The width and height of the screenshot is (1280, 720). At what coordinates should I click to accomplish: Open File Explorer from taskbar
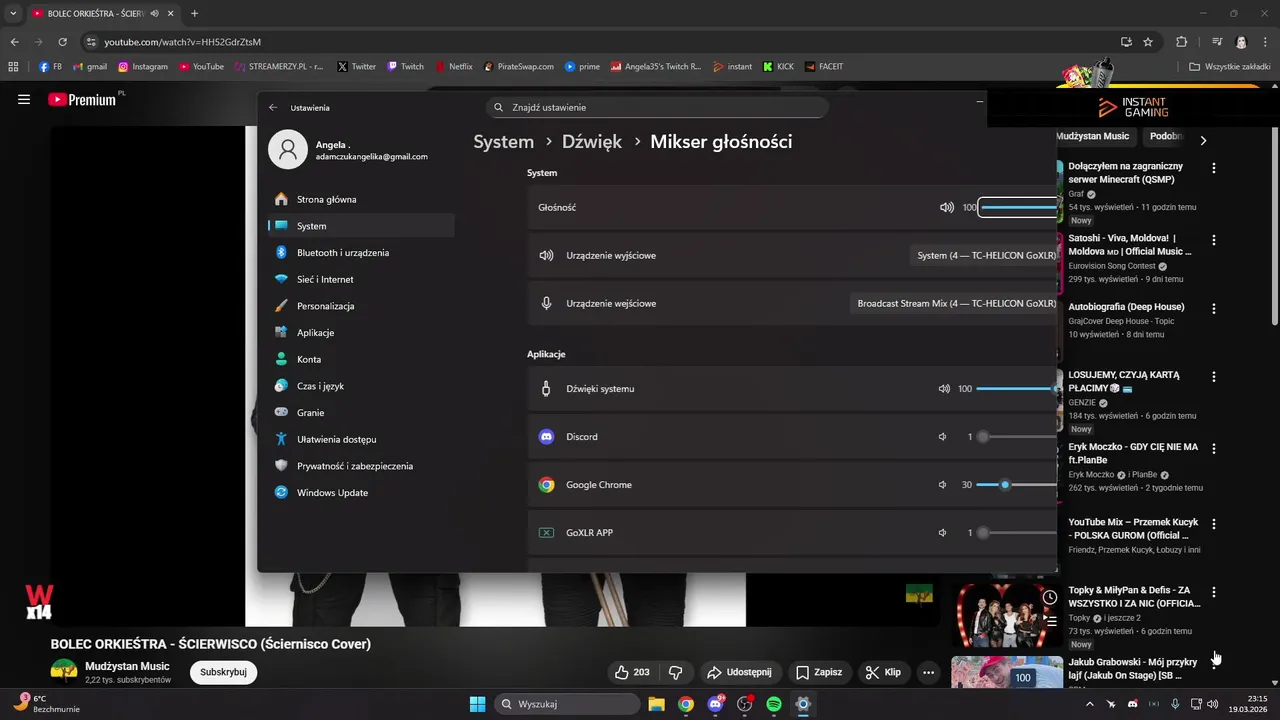click(656, 704)
